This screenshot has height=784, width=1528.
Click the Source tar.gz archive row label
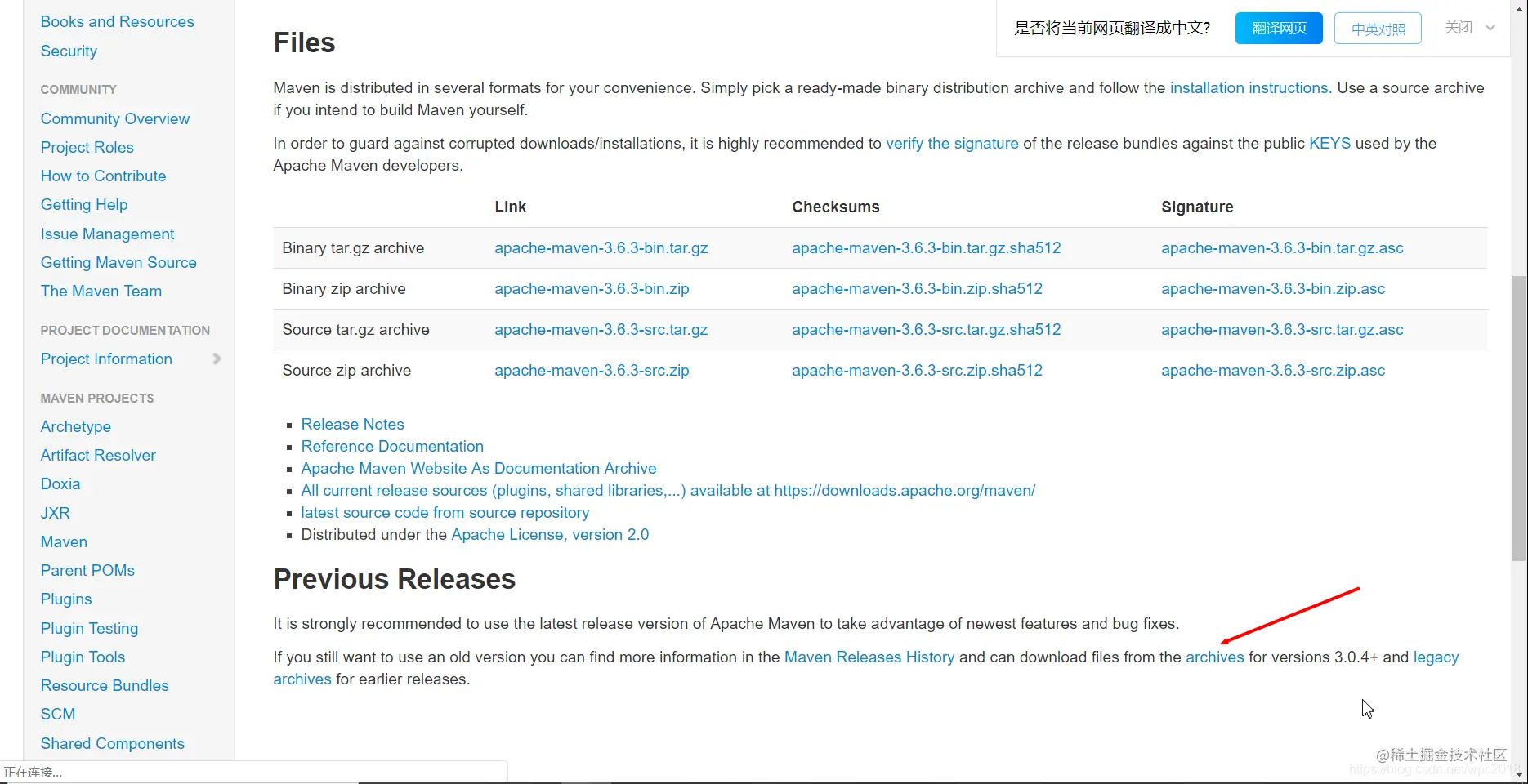[x=355, y=329]
